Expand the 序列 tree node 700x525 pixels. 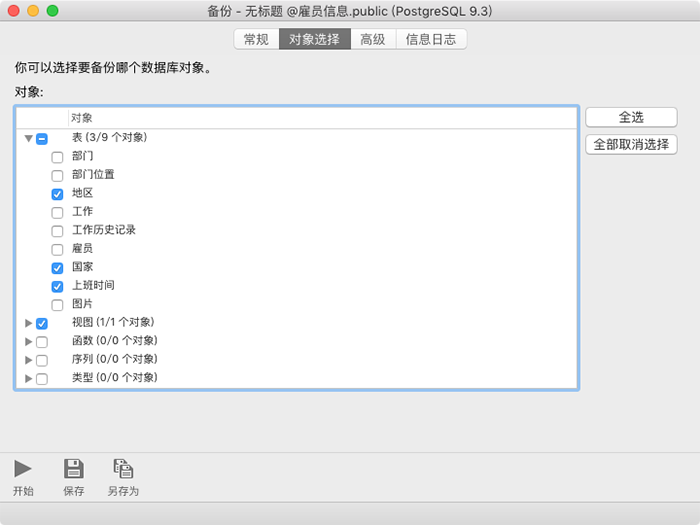pos(28,360)
